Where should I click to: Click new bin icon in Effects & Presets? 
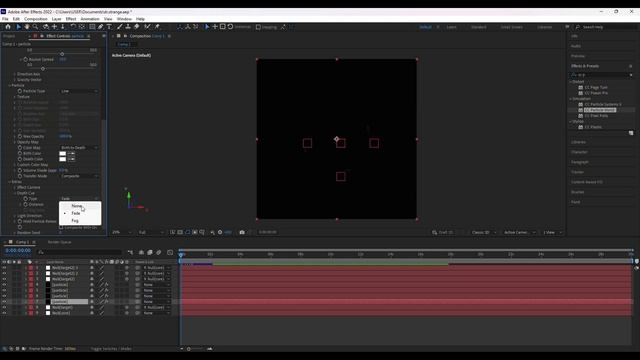tap(631, 133)
